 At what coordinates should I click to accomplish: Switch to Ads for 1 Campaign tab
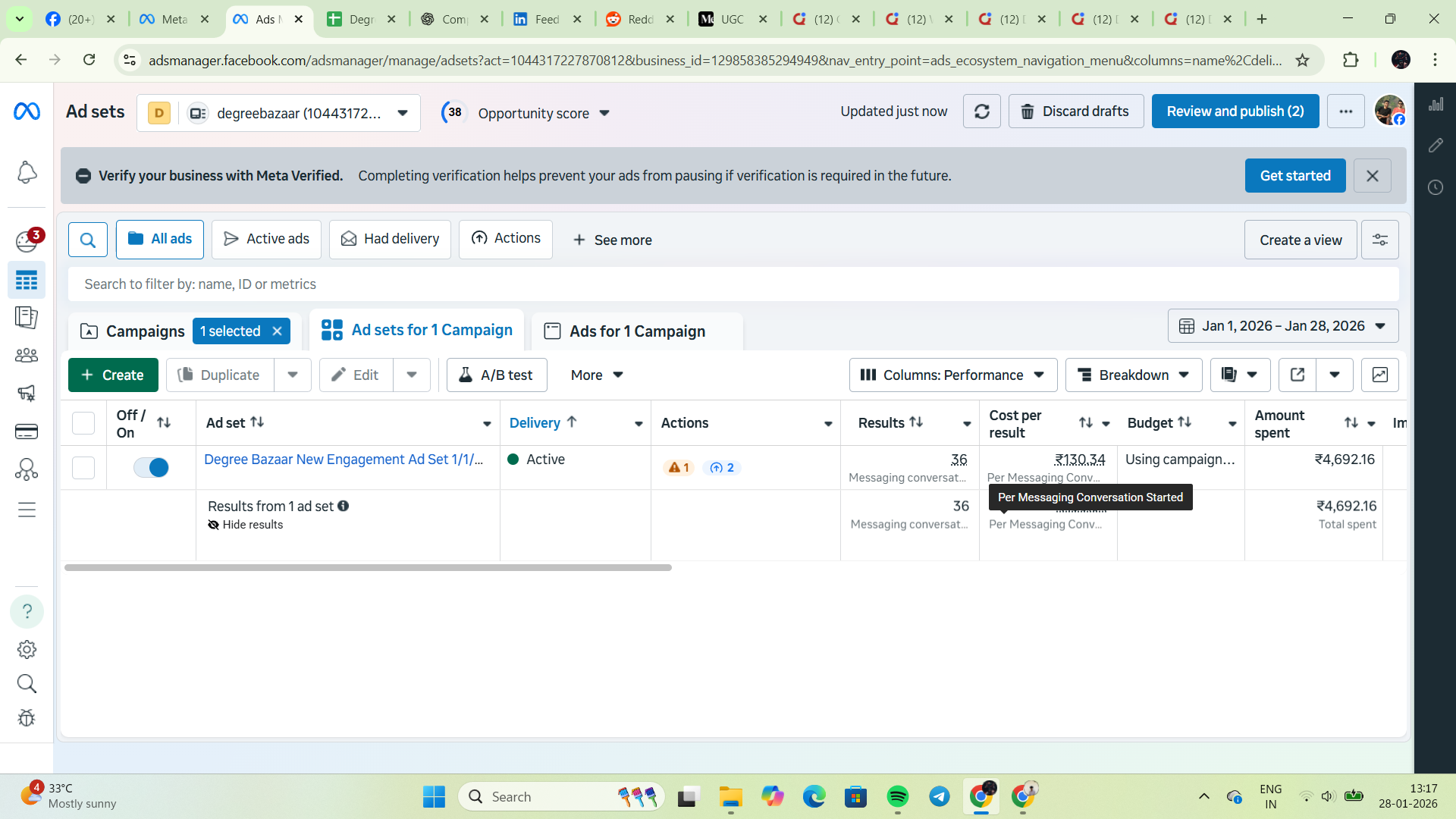tap(636, 331)
